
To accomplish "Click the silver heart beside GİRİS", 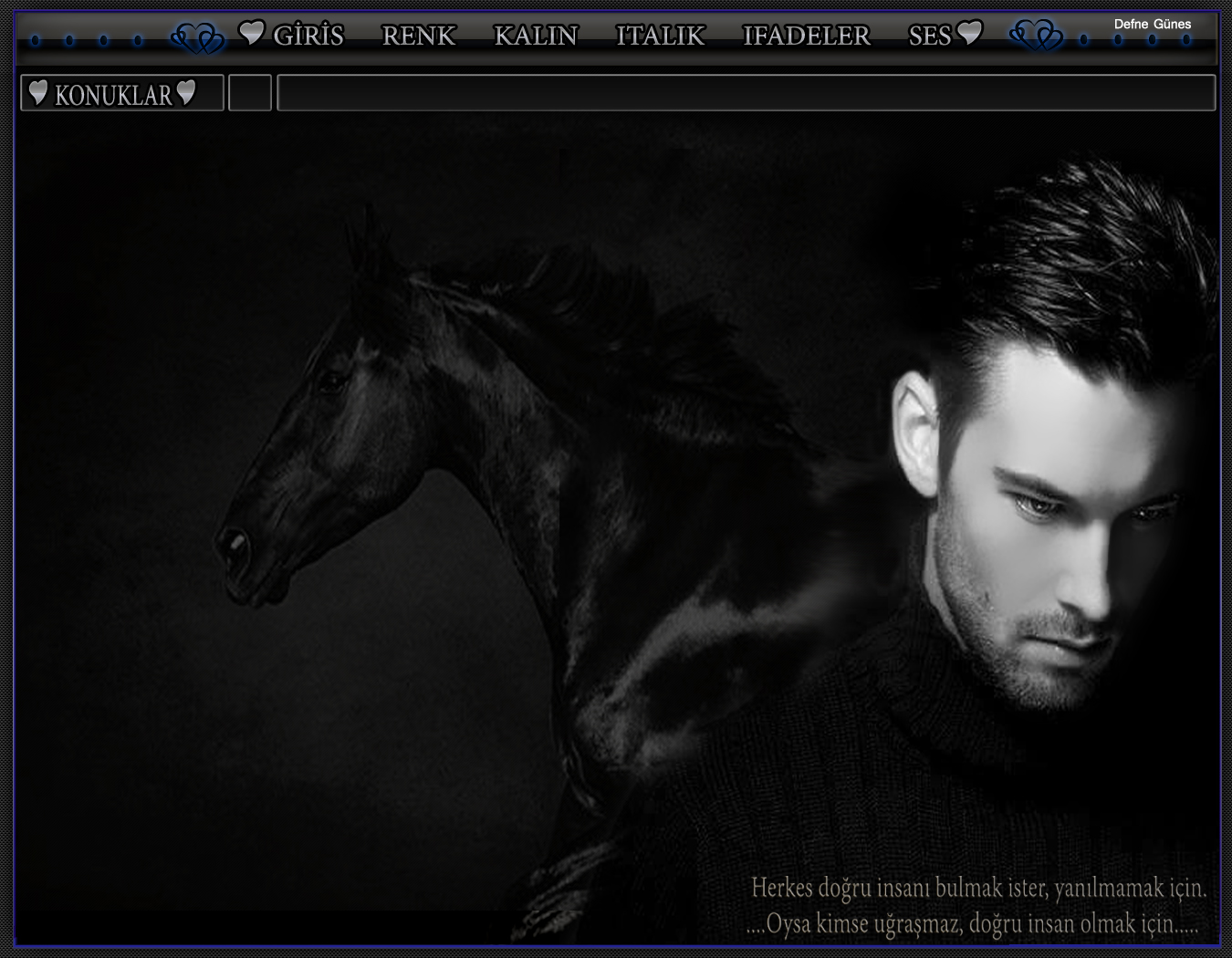I will tap(251, 33).
